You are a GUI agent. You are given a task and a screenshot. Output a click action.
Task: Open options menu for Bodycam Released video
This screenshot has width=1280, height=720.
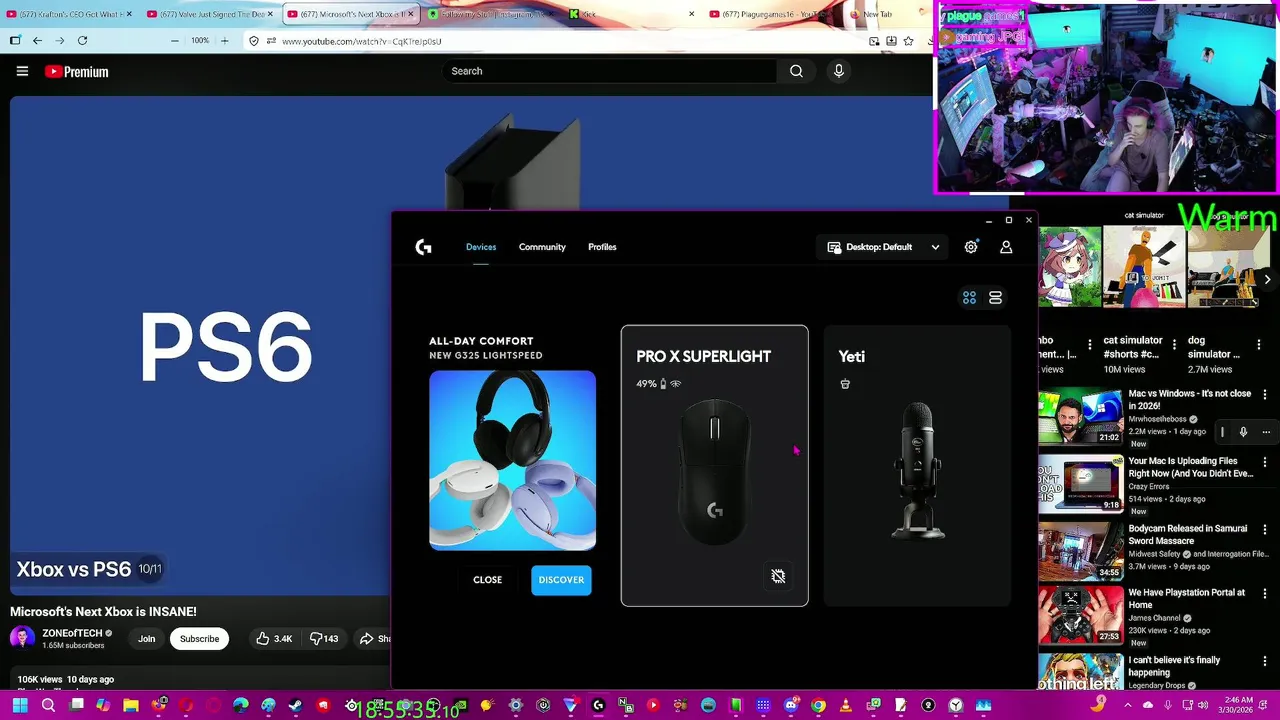click(x=1265, y=529)
